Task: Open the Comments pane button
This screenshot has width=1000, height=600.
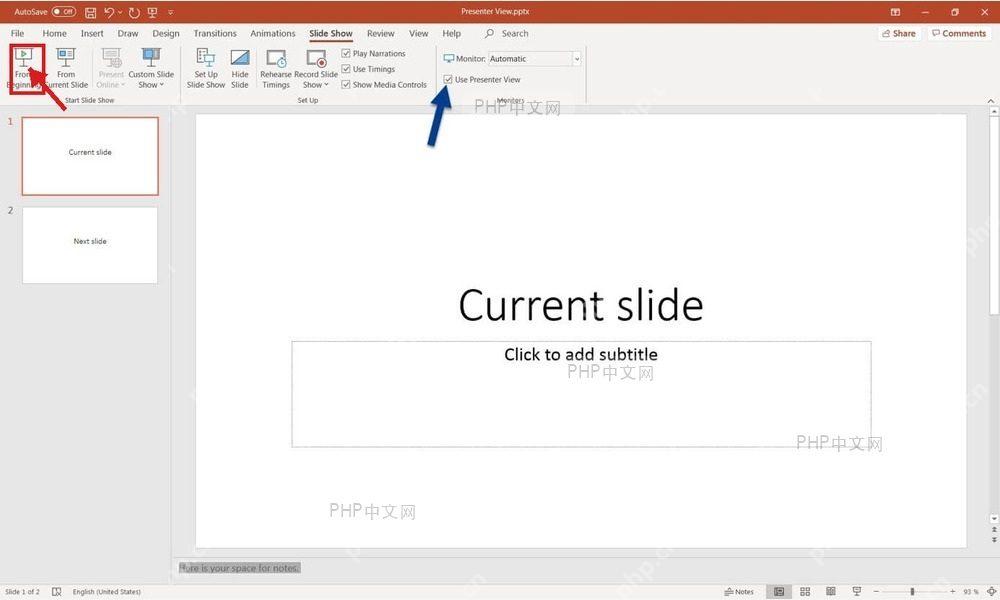Action: 958,33
